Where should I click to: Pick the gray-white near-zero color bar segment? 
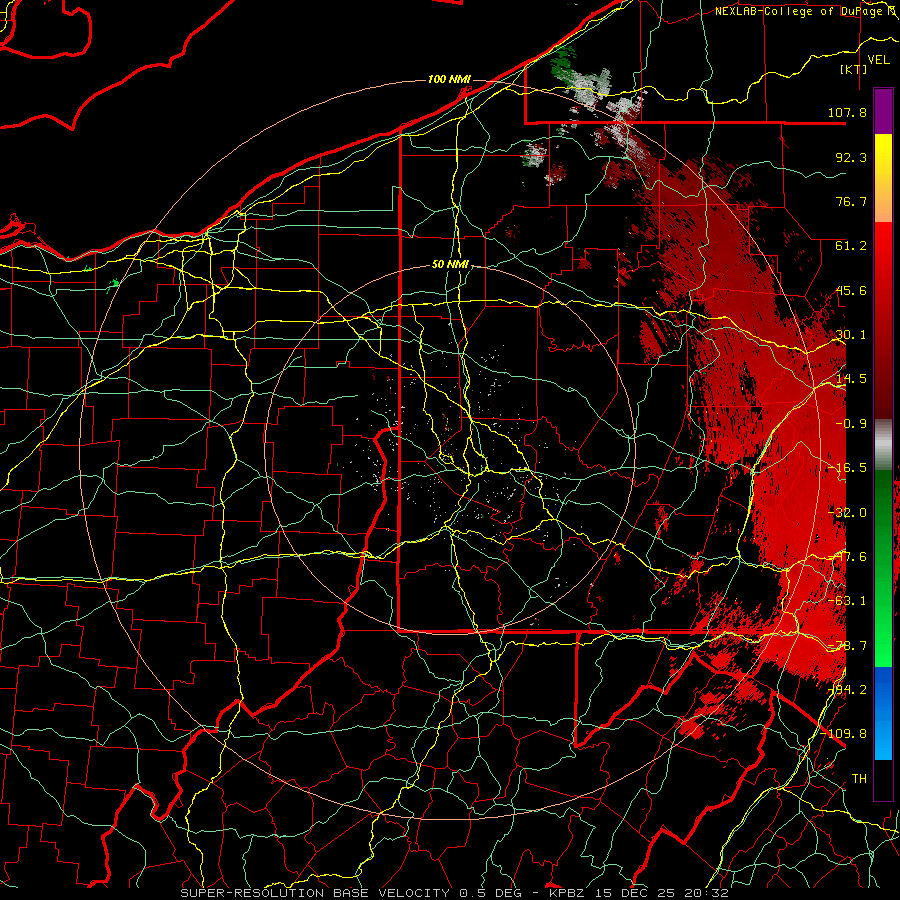[x=883, y=444]
